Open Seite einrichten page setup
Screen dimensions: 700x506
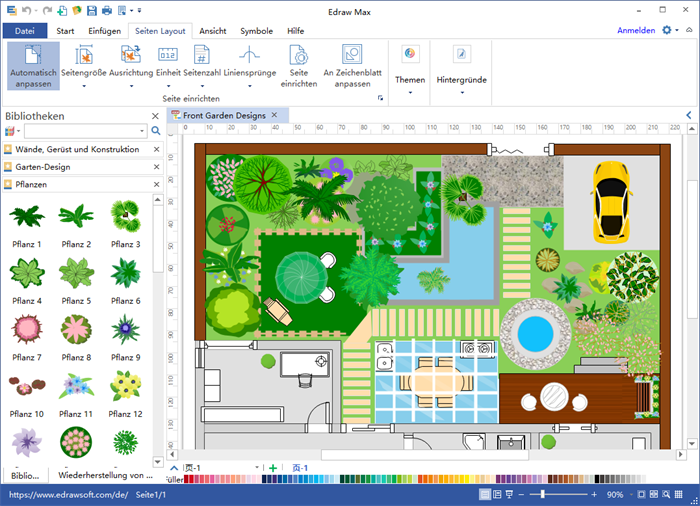[298, 57]
